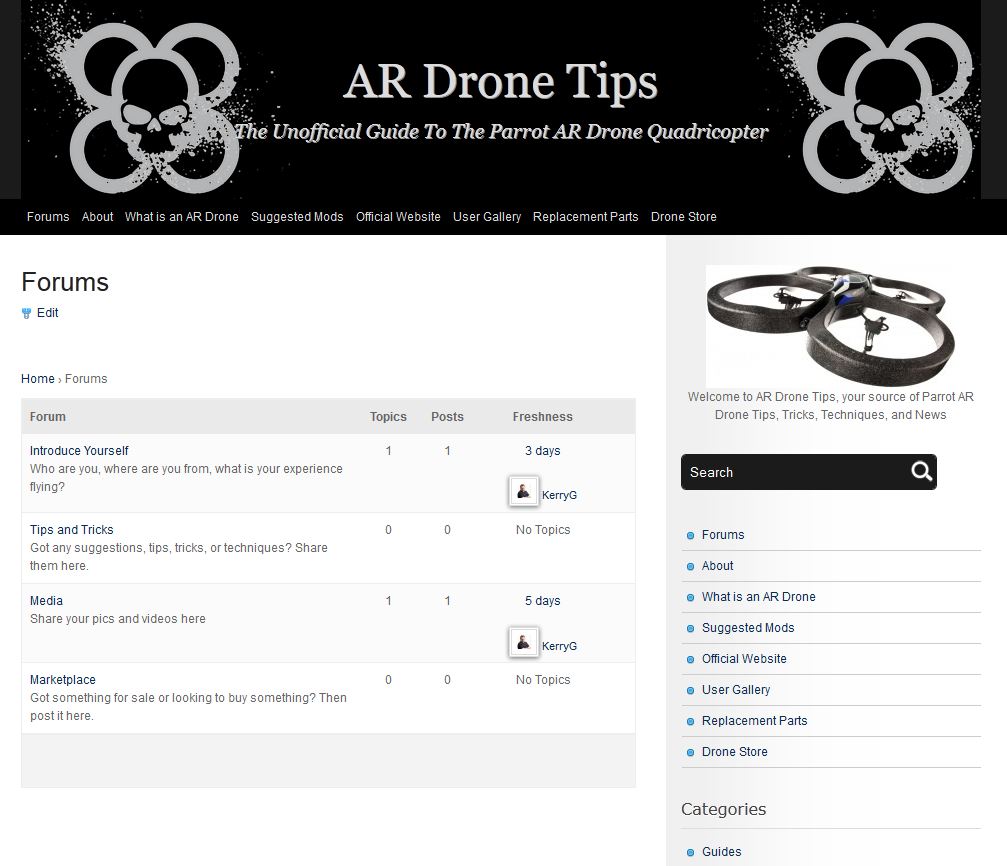Click KerryG avatar in Introduce Yourself row
Viewport: 1007px width, 866px height.
tap(523, 491)
